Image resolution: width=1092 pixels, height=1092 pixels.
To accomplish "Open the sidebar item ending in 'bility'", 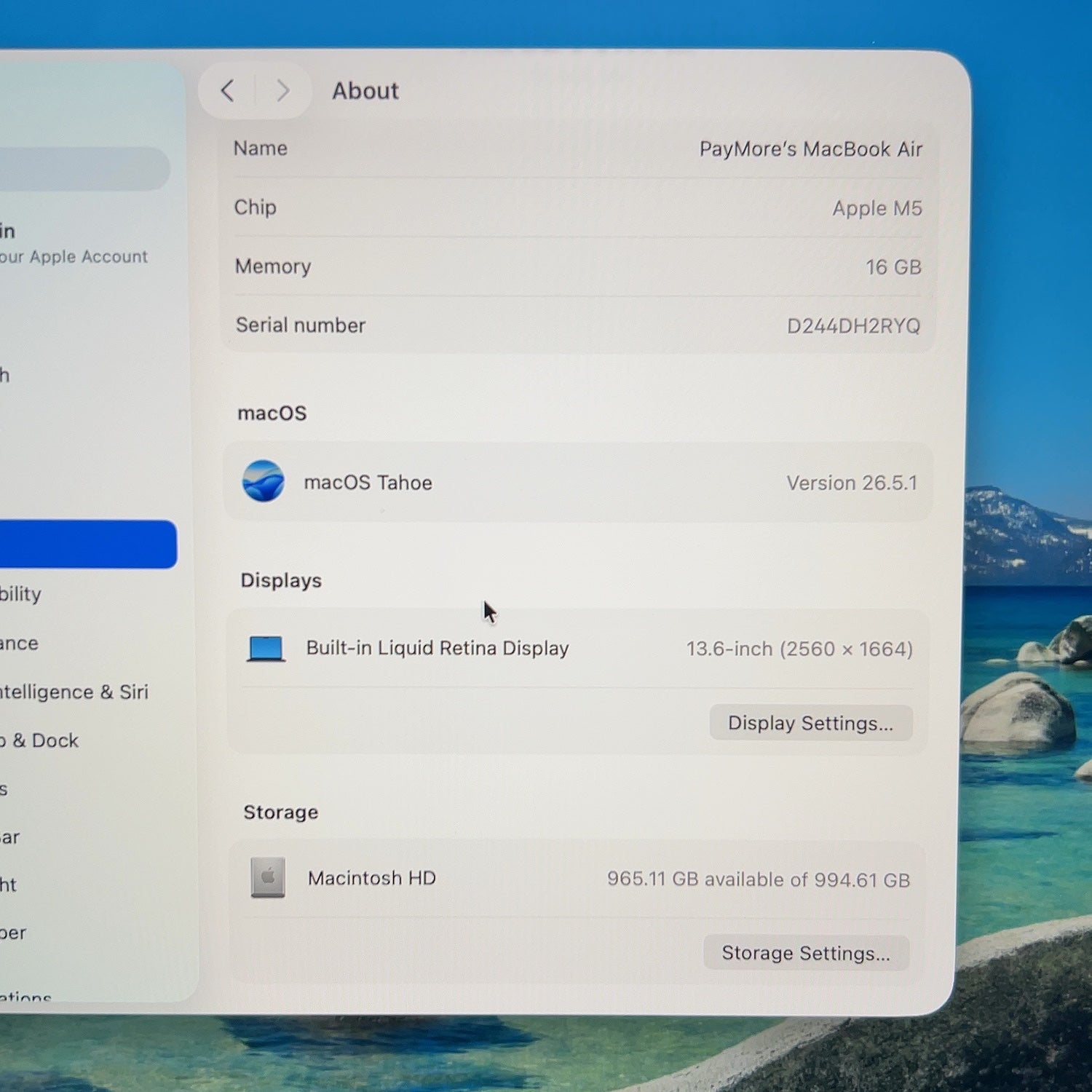I will (x=22, y=593).
